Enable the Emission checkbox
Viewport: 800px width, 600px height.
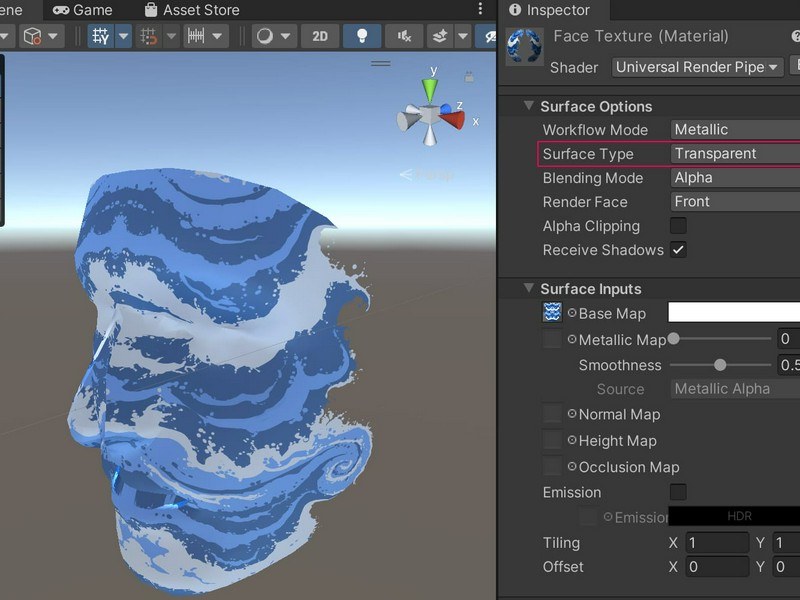point(678,492)
